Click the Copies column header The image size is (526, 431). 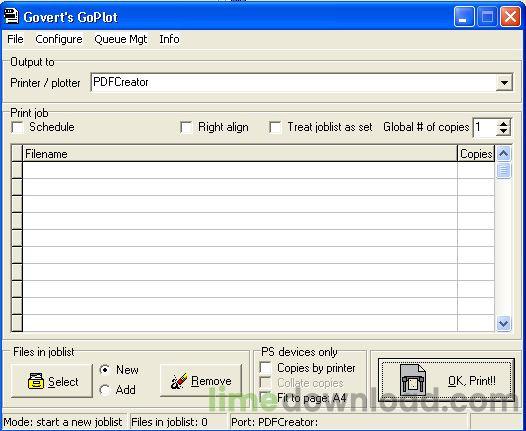click(476, 154)
